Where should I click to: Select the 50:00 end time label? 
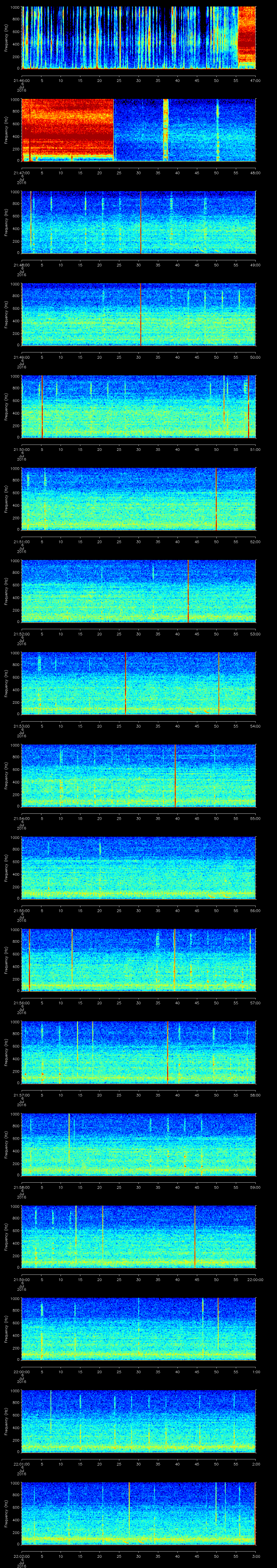click(255, 357)
